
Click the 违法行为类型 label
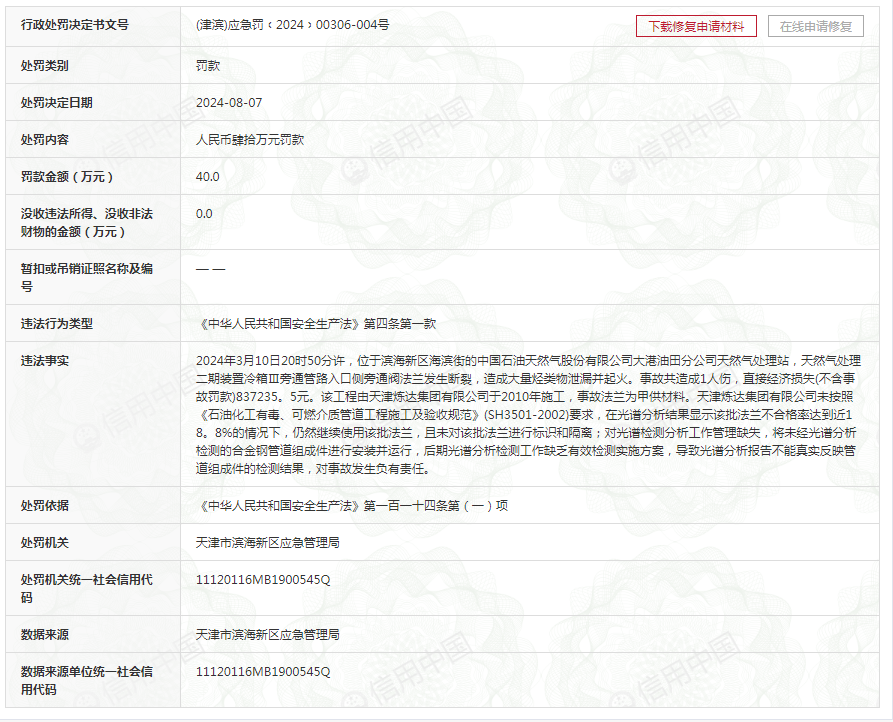(x=56, y=323)
